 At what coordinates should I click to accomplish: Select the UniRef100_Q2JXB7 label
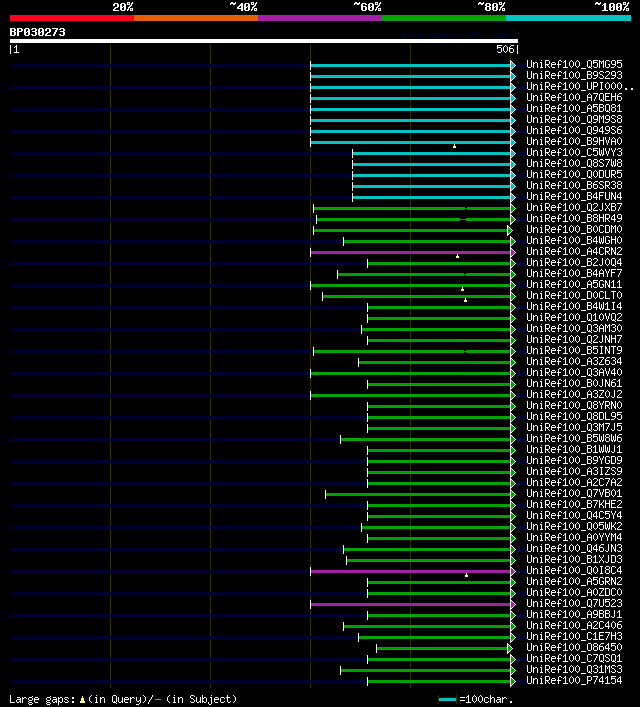click(x=574, y=207)
